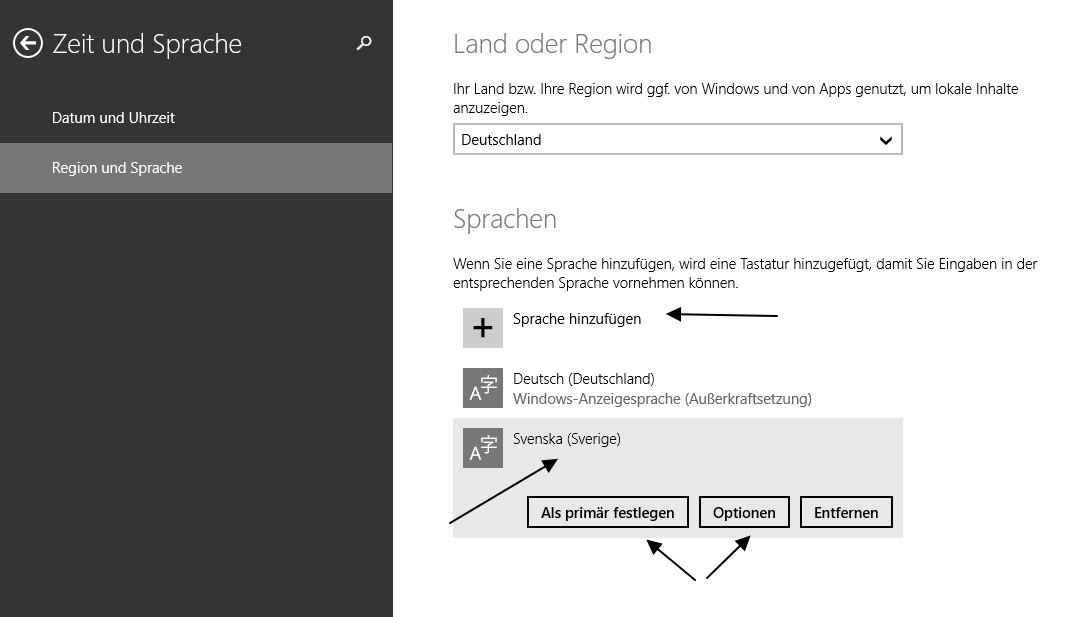This screenshot has height=617, width=1074.
Task: Click the Zeit und Sprache title
Action: (147, 44)
